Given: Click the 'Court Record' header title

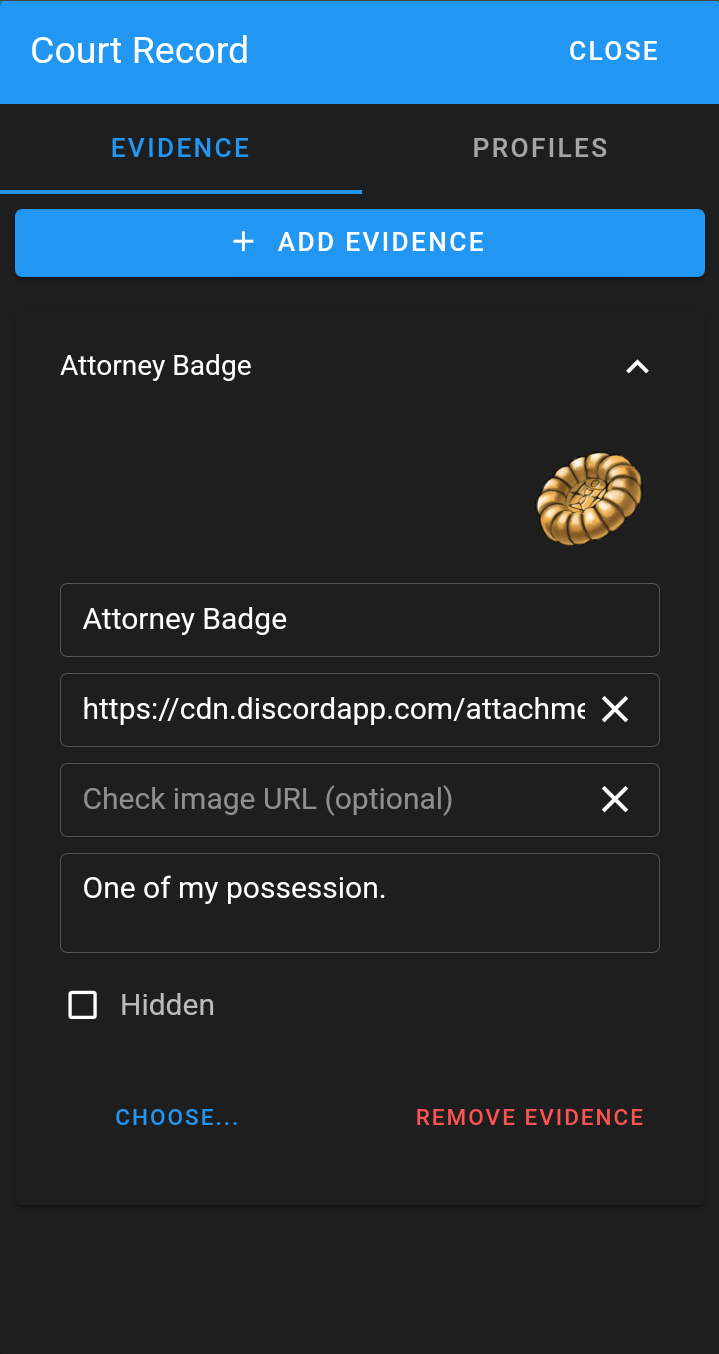Looking at the screenshot, I should point(140,51).
